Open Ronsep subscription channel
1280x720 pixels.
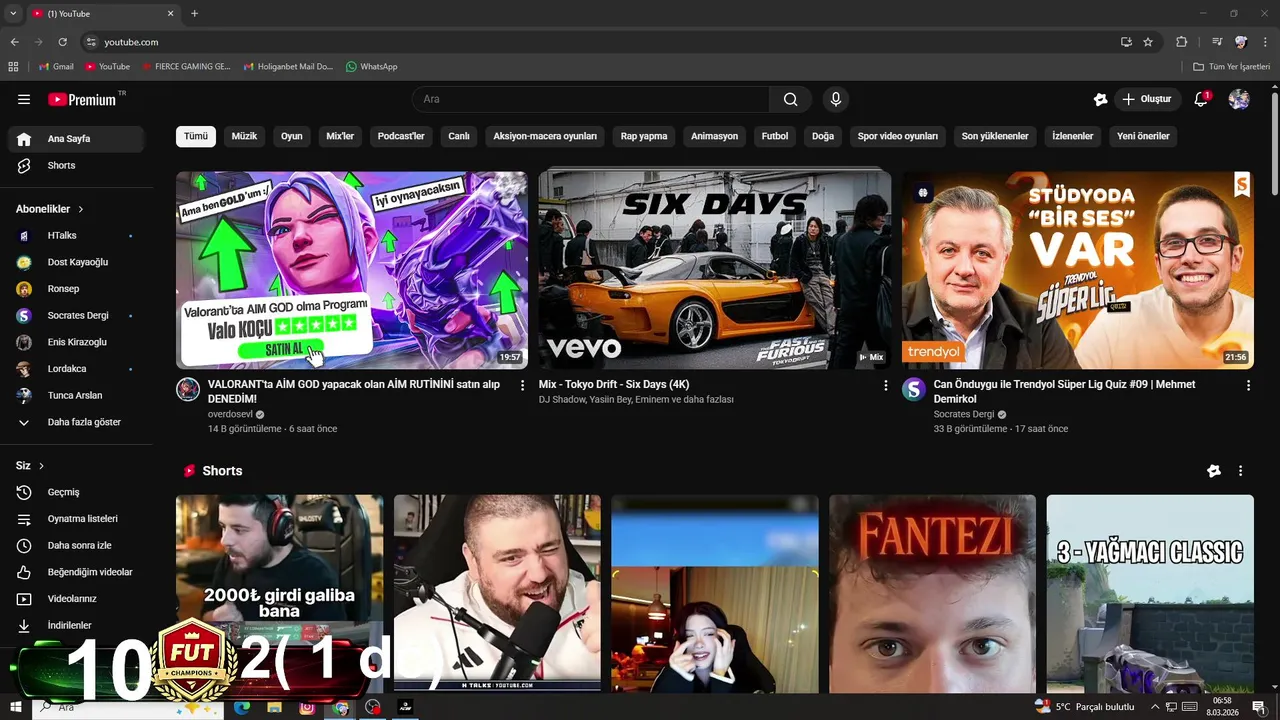76,289
